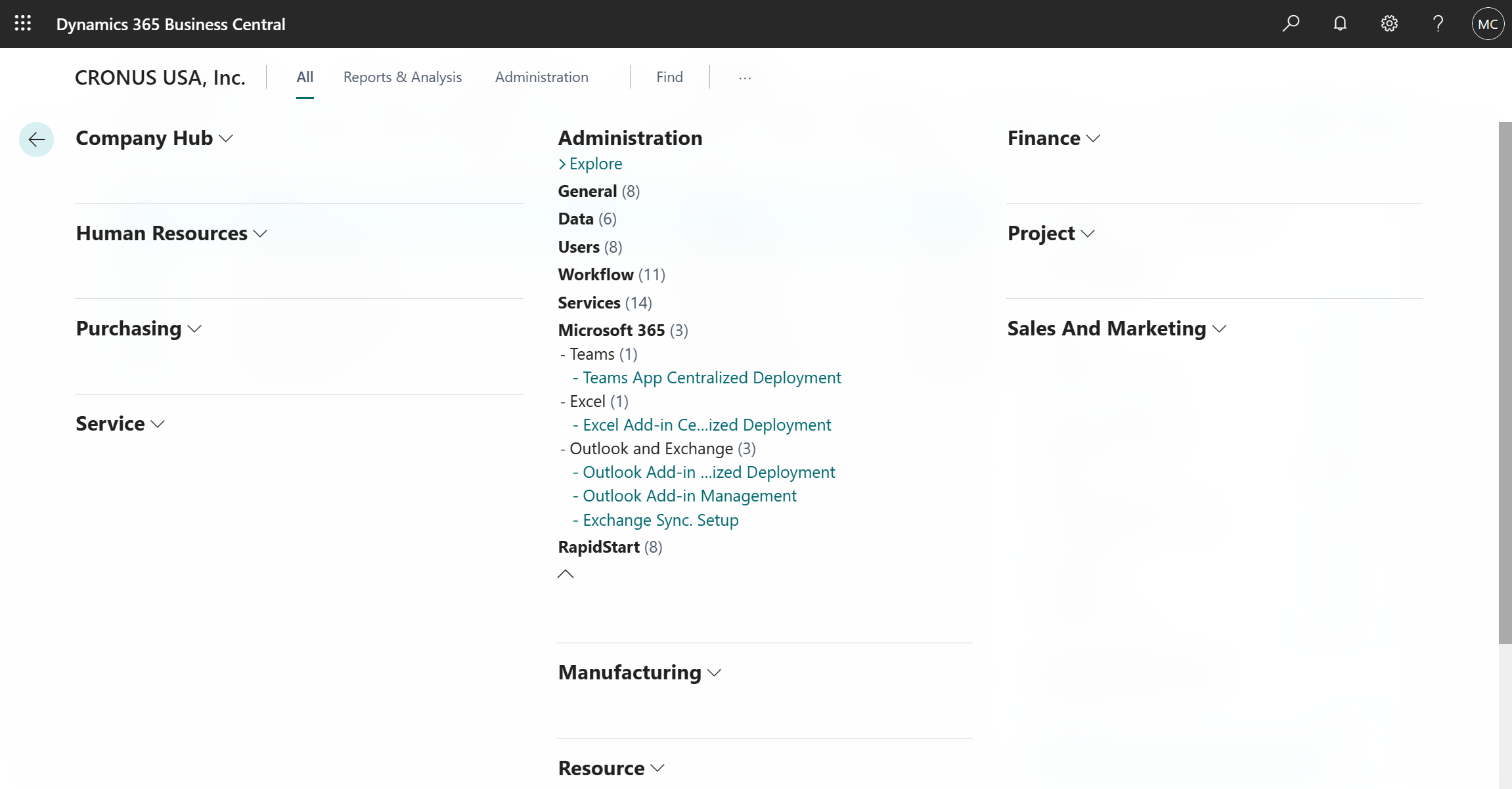The width and height of the screenshot is (1512, 789).
Task: Open Teams App Centralized Deployment
Action: [x=711, y=377]
